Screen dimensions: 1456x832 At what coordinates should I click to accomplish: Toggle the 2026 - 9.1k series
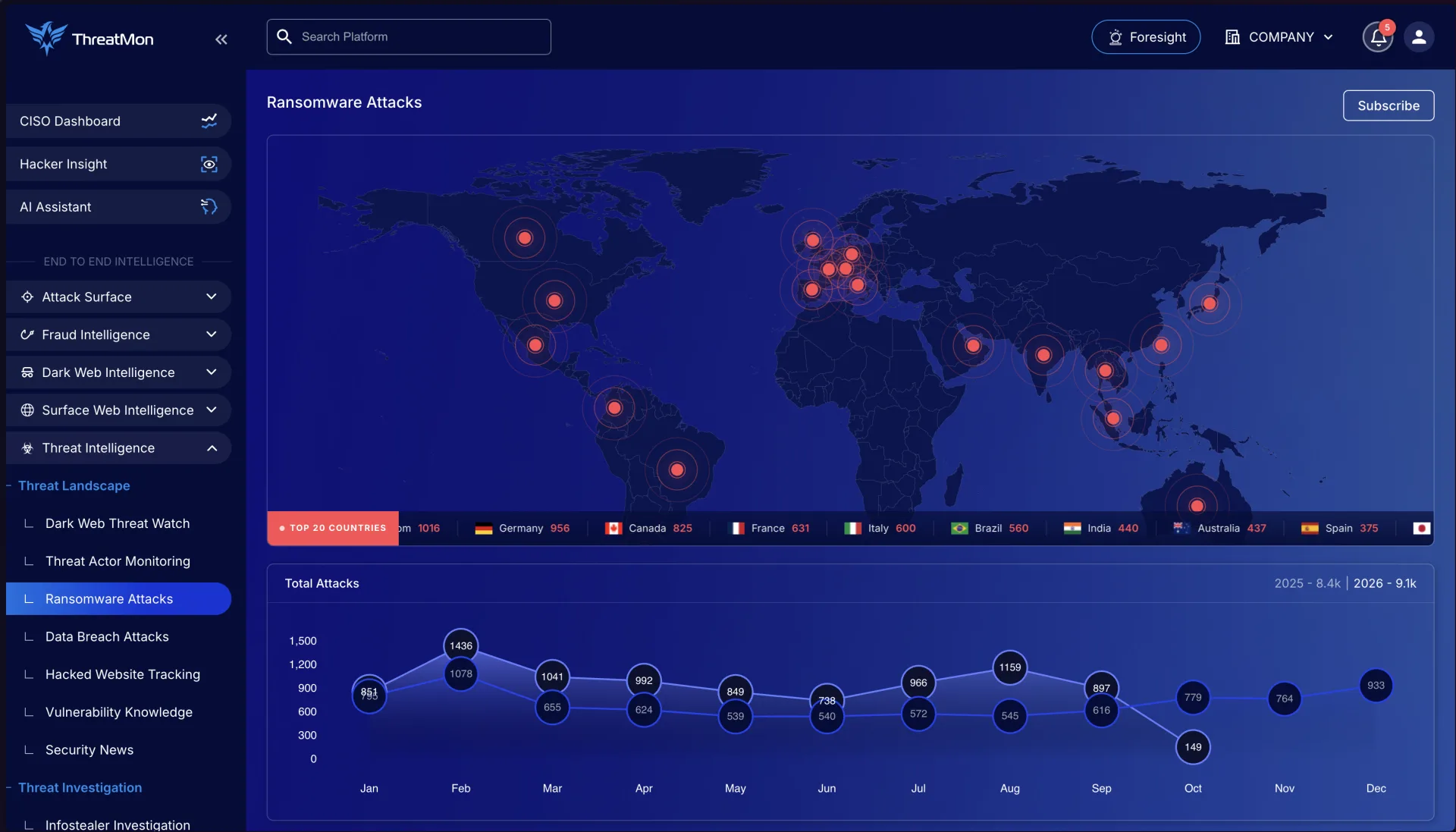[x=1385, y=583]
